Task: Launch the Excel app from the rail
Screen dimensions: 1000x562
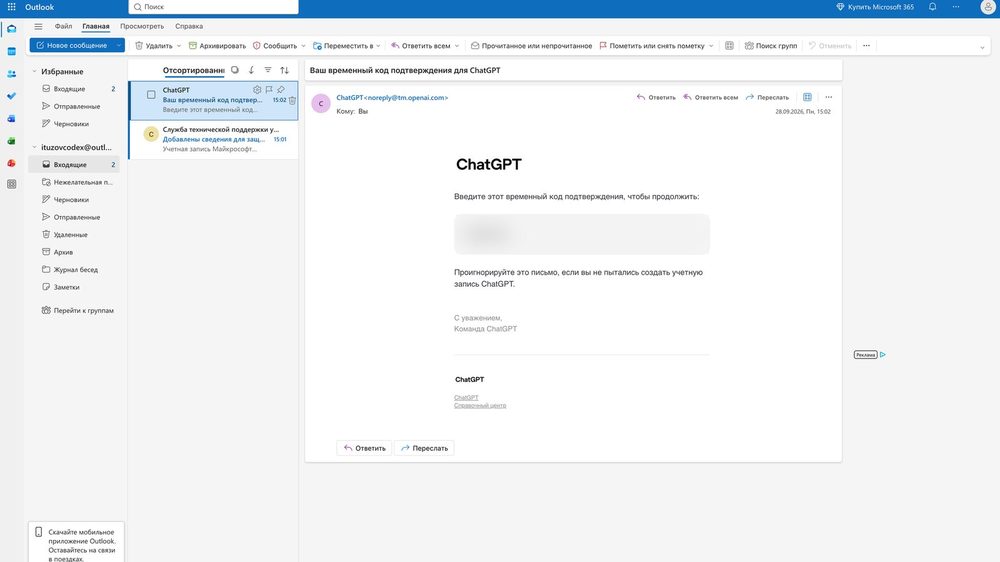Action: click(11, 140)
